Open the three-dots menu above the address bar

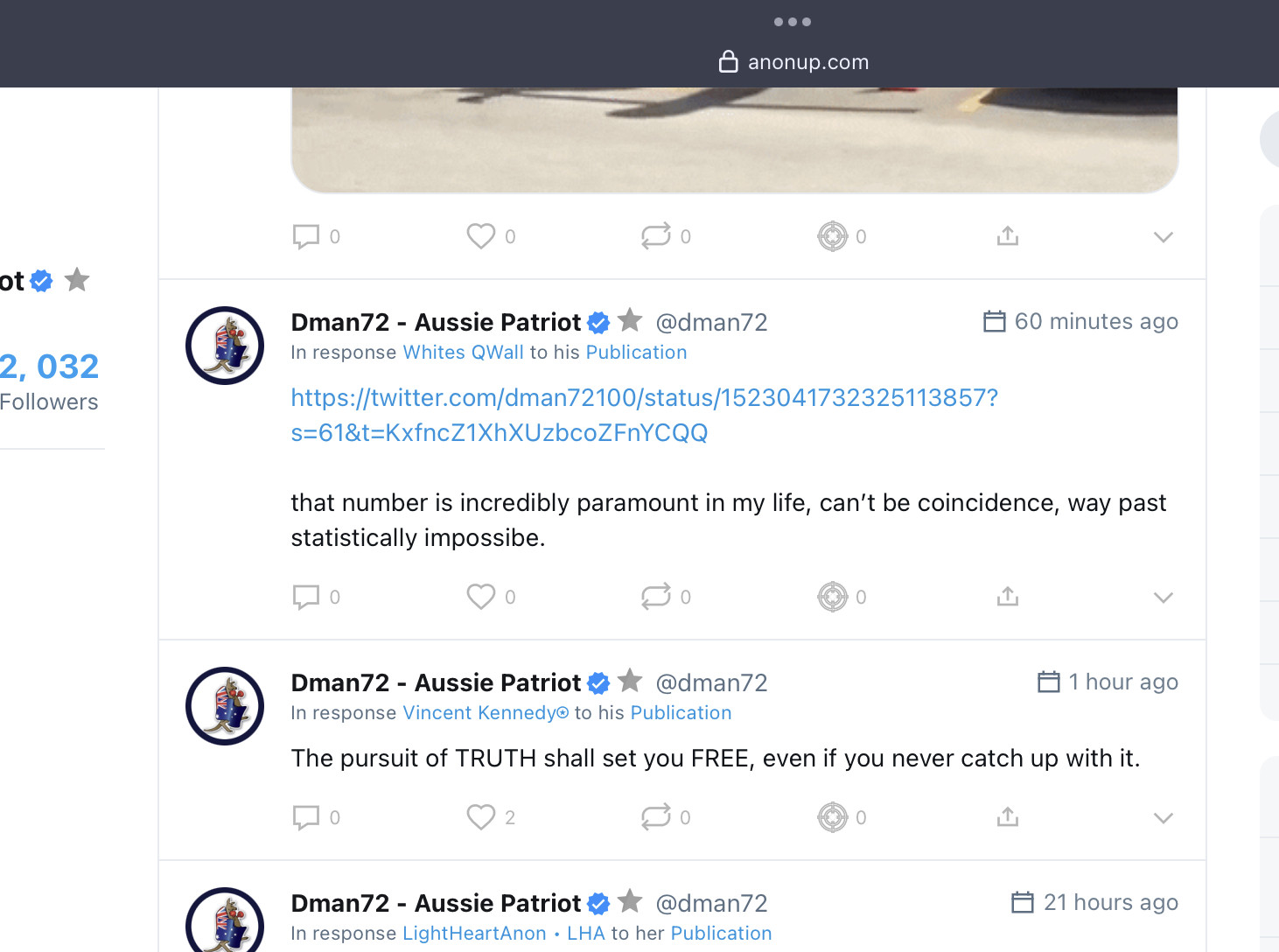tap(793, 22)
